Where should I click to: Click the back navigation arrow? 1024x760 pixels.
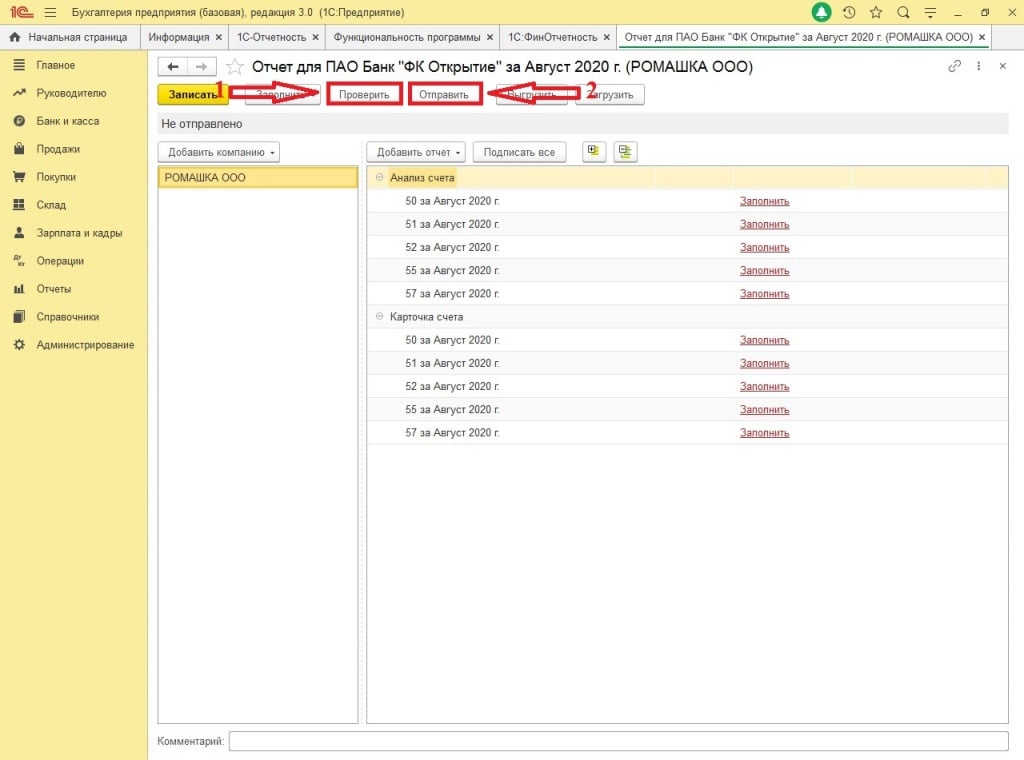click(173, 67)
